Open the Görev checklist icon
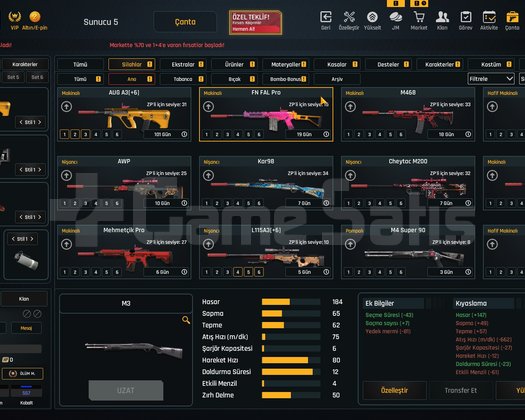The width and height of the screenshot is (525, 420). click(x=466, y=17)
